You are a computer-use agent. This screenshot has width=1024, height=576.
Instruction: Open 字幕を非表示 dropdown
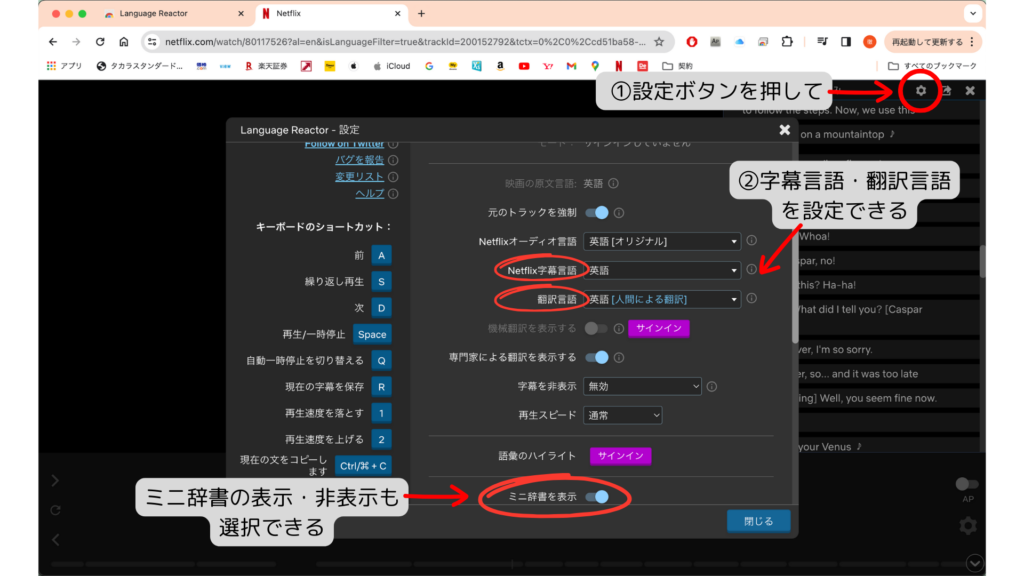click(x=642, y=387)
